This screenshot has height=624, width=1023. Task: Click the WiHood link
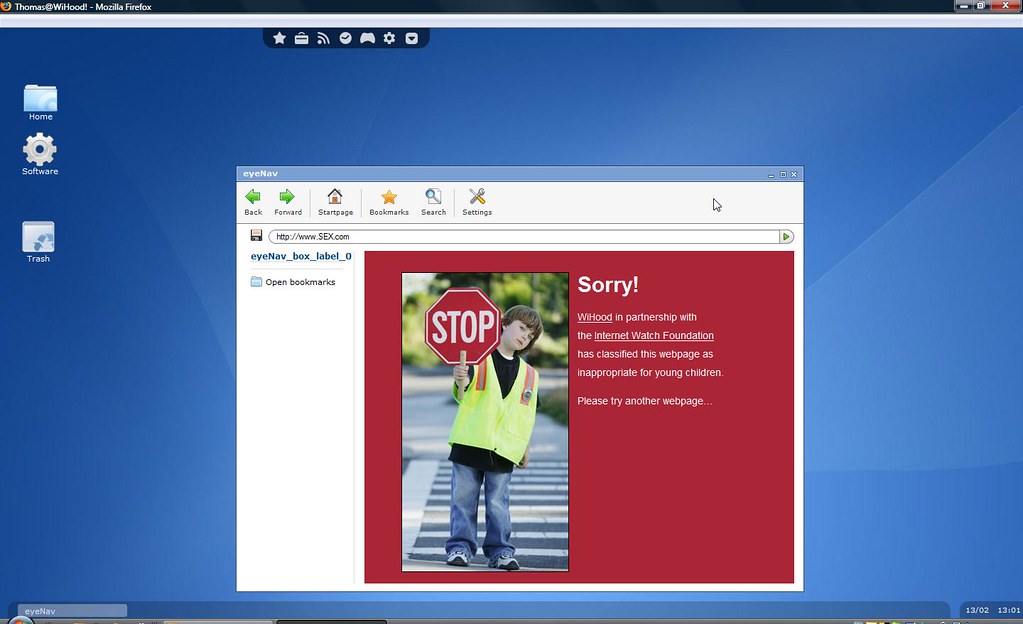pyautogui.click(x=594, y=317)
